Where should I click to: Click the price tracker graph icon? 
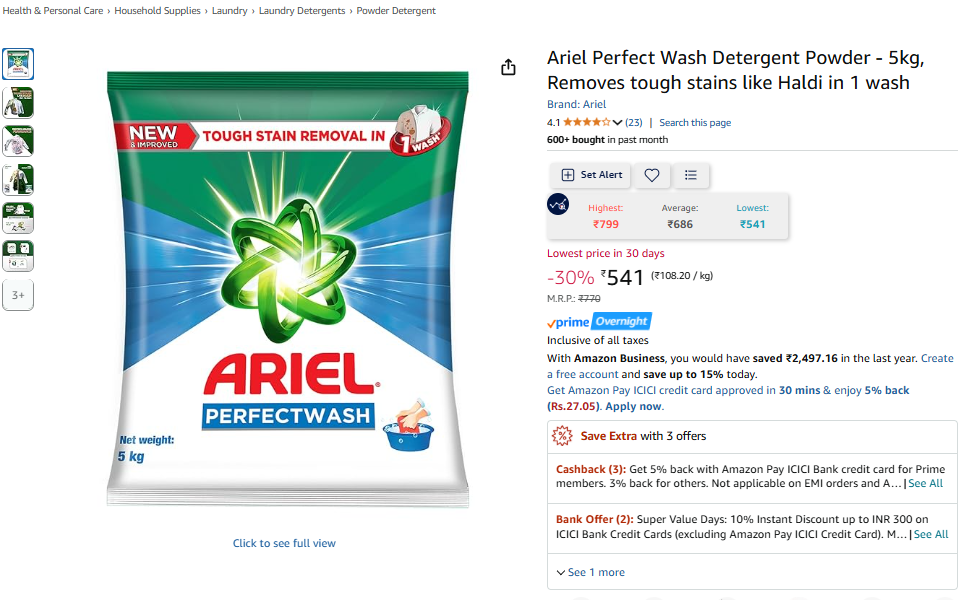[558, 204]
